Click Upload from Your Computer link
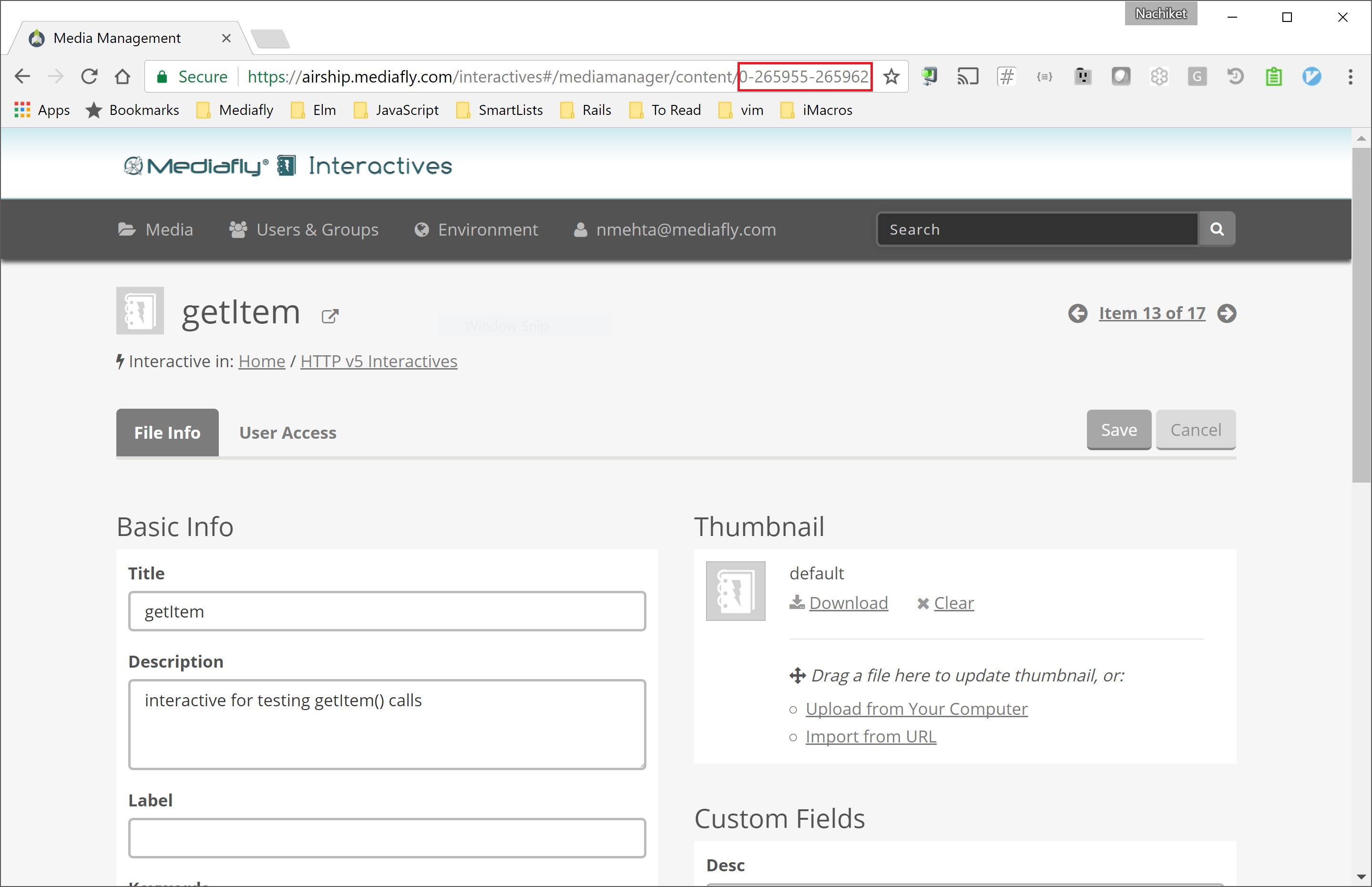The width and height of the screenshot is (1372, 887). click(916, 709)
